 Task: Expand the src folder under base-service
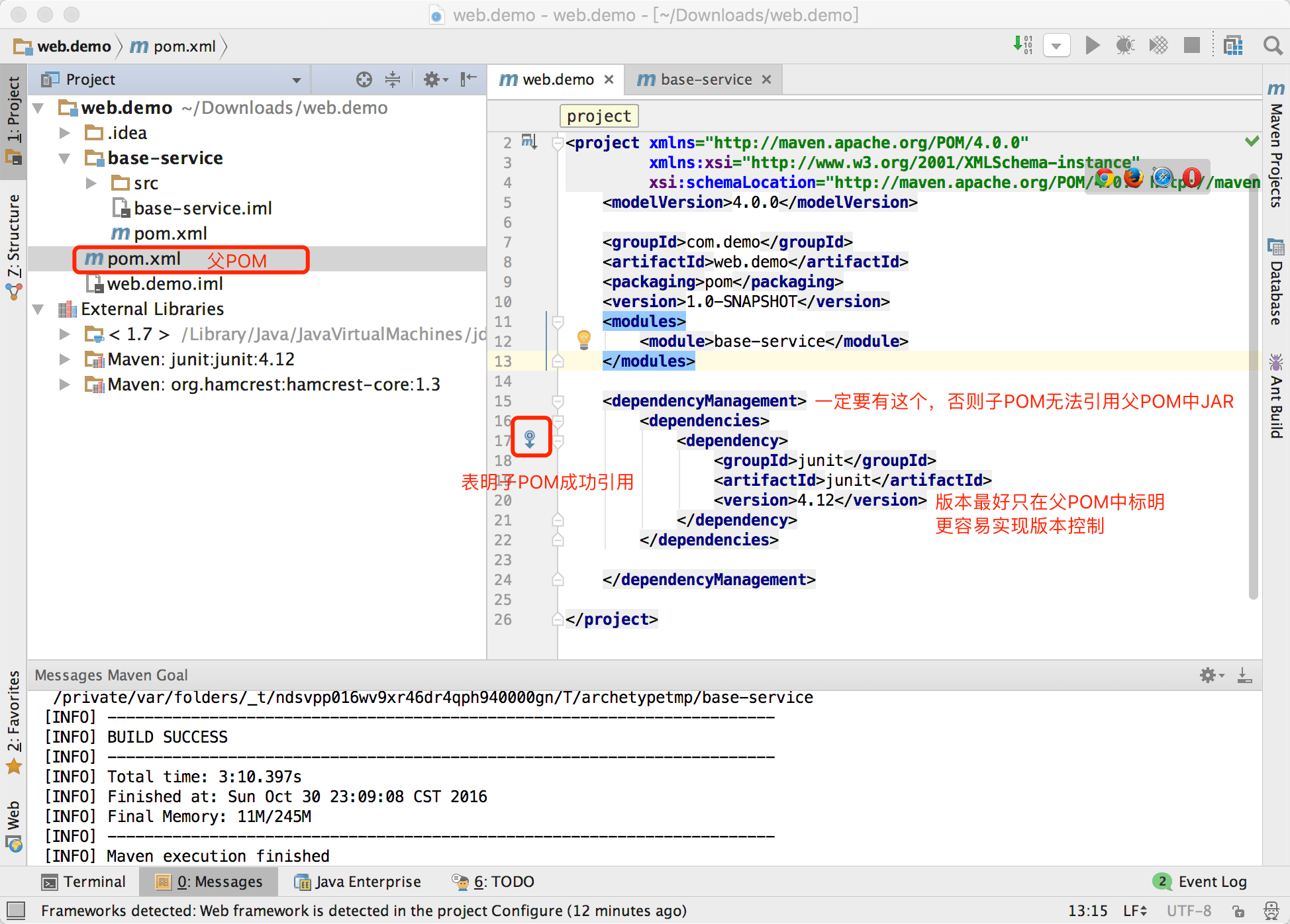coord(91,183)
